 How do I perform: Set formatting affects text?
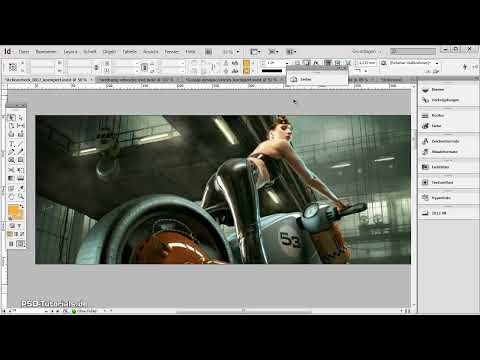19,226
